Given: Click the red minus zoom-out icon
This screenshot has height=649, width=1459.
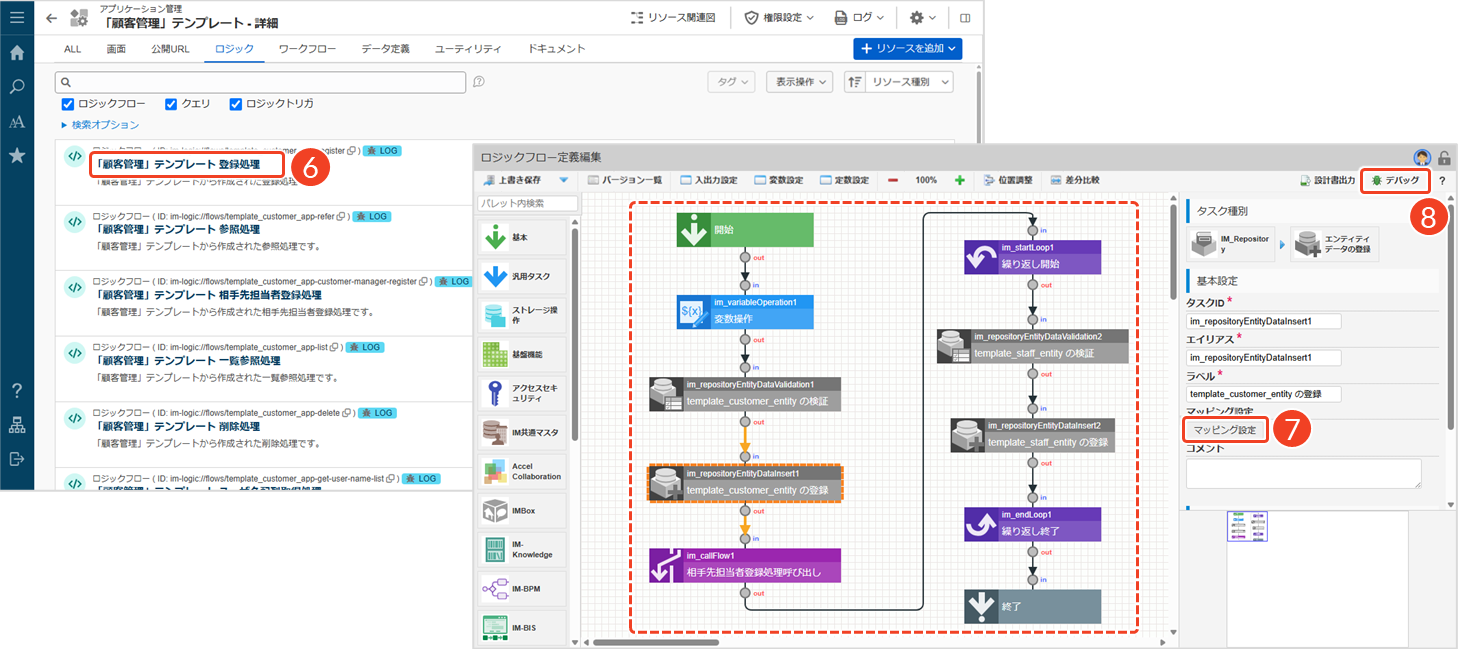Looking at the screenshot, I should [893, 180].
